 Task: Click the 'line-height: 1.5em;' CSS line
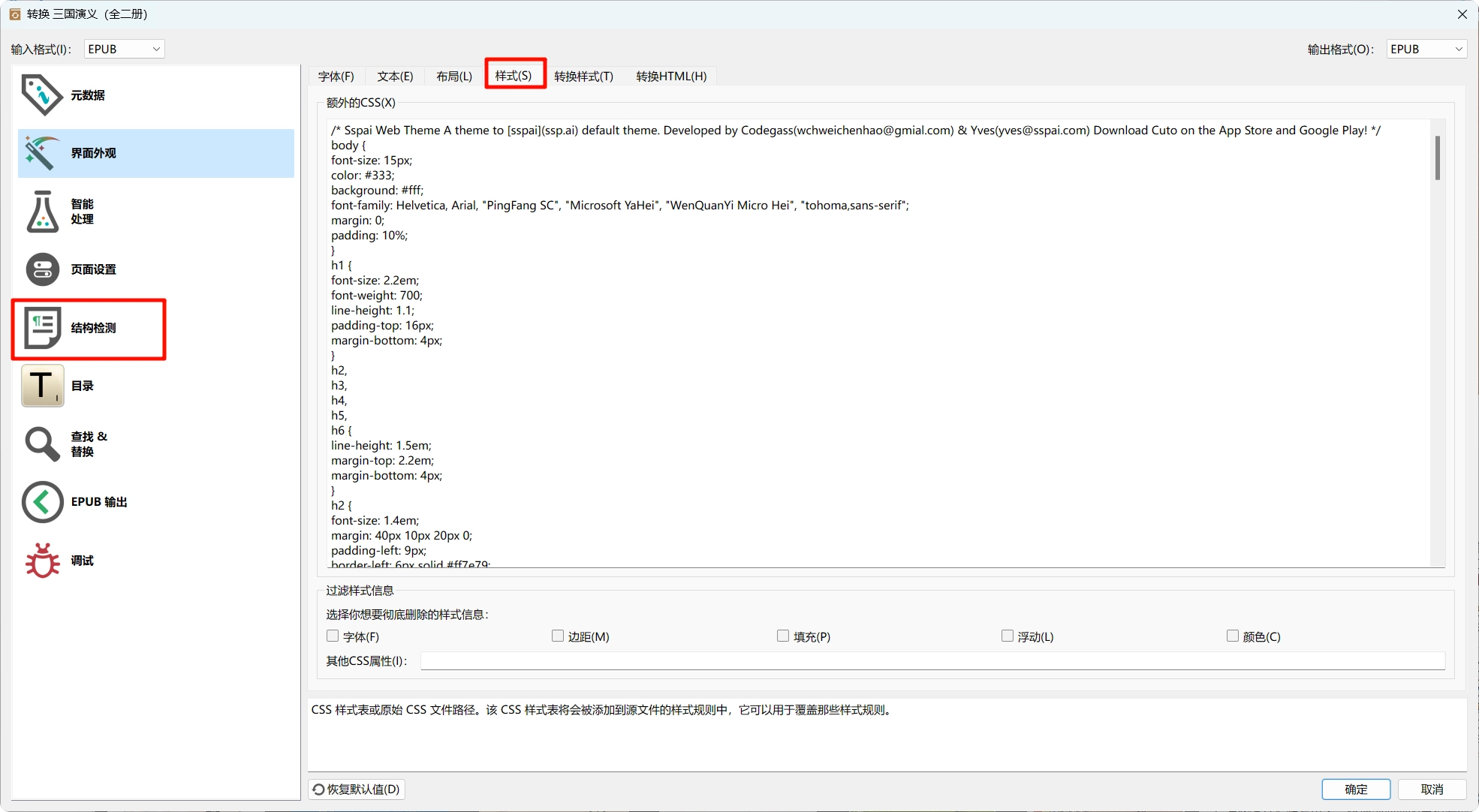[x=381, y=445]
